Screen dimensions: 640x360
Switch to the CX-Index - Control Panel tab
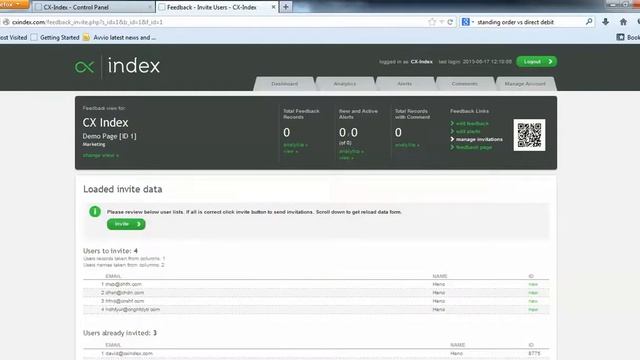tap(94, 7)
